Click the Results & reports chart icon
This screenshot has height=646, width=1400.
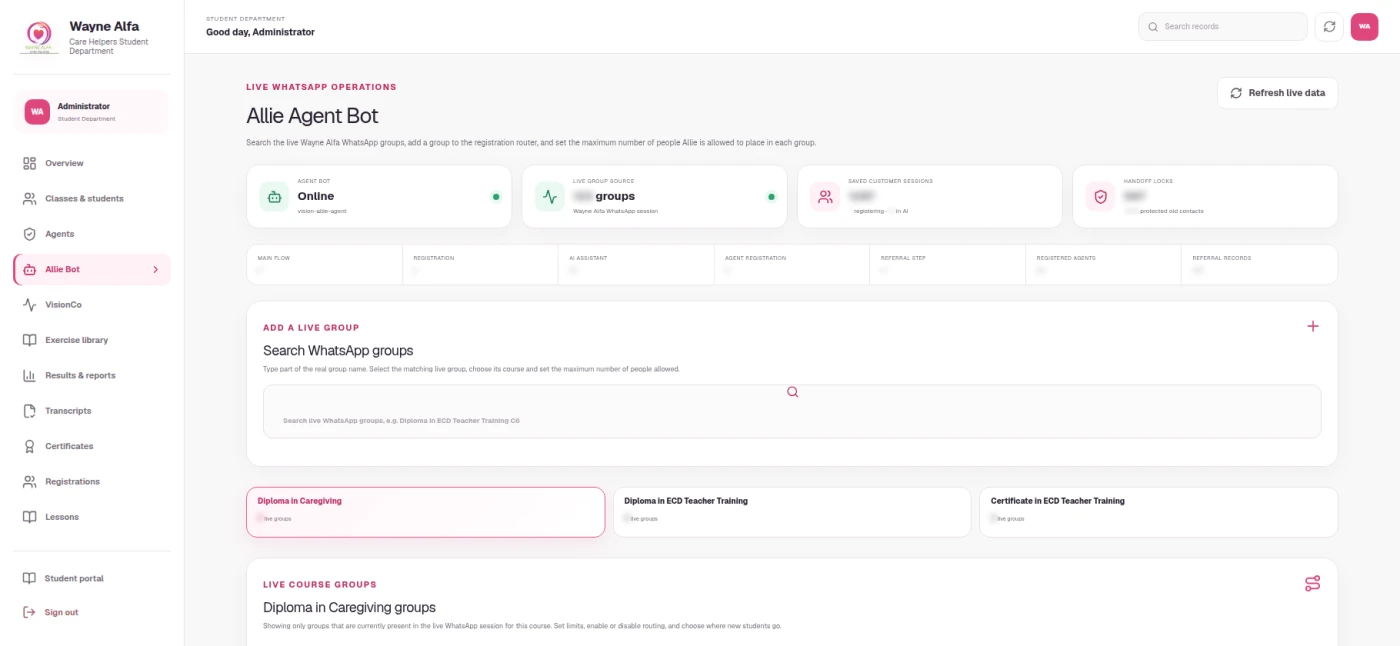29,376
